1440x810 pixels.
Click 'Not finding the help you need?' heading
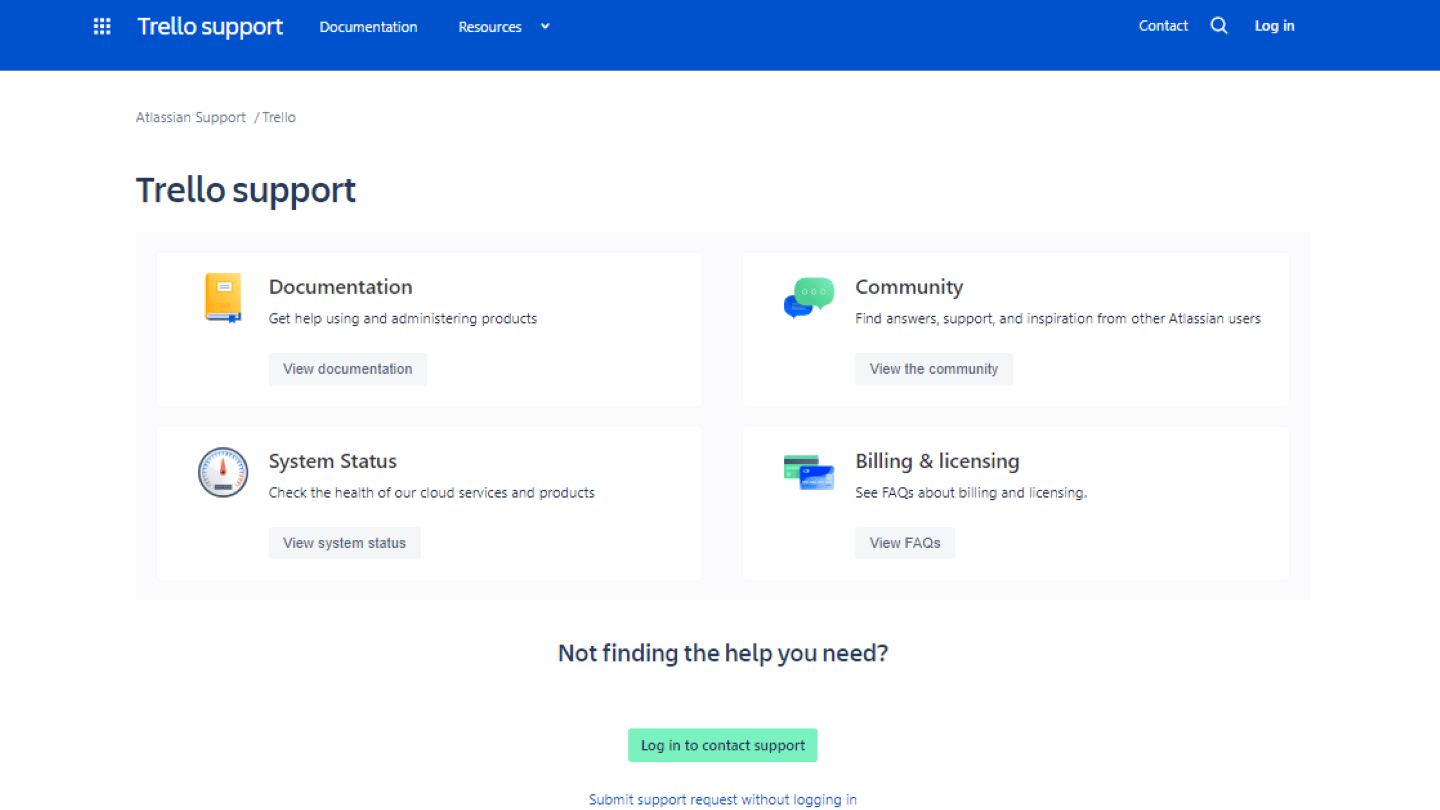point(723,653)
